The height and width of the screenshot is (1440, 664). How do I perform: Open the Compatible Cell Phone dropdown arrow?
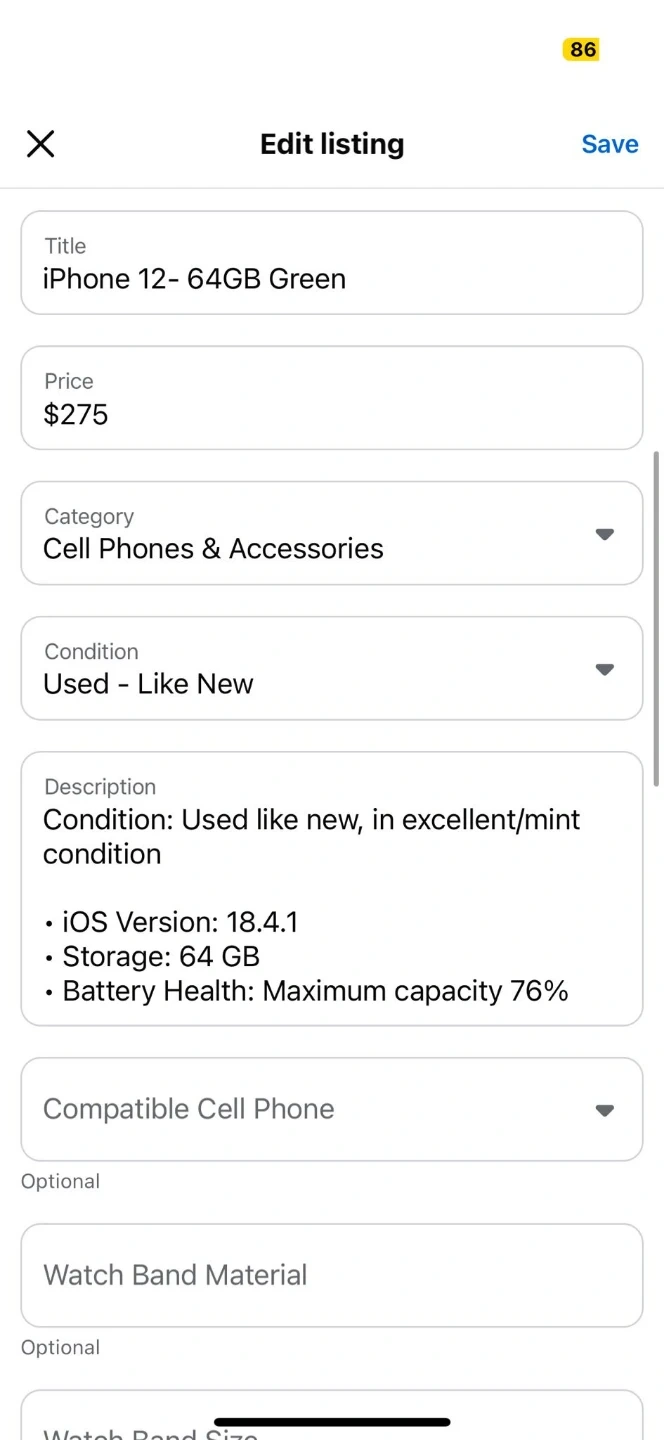(604, 1110)
